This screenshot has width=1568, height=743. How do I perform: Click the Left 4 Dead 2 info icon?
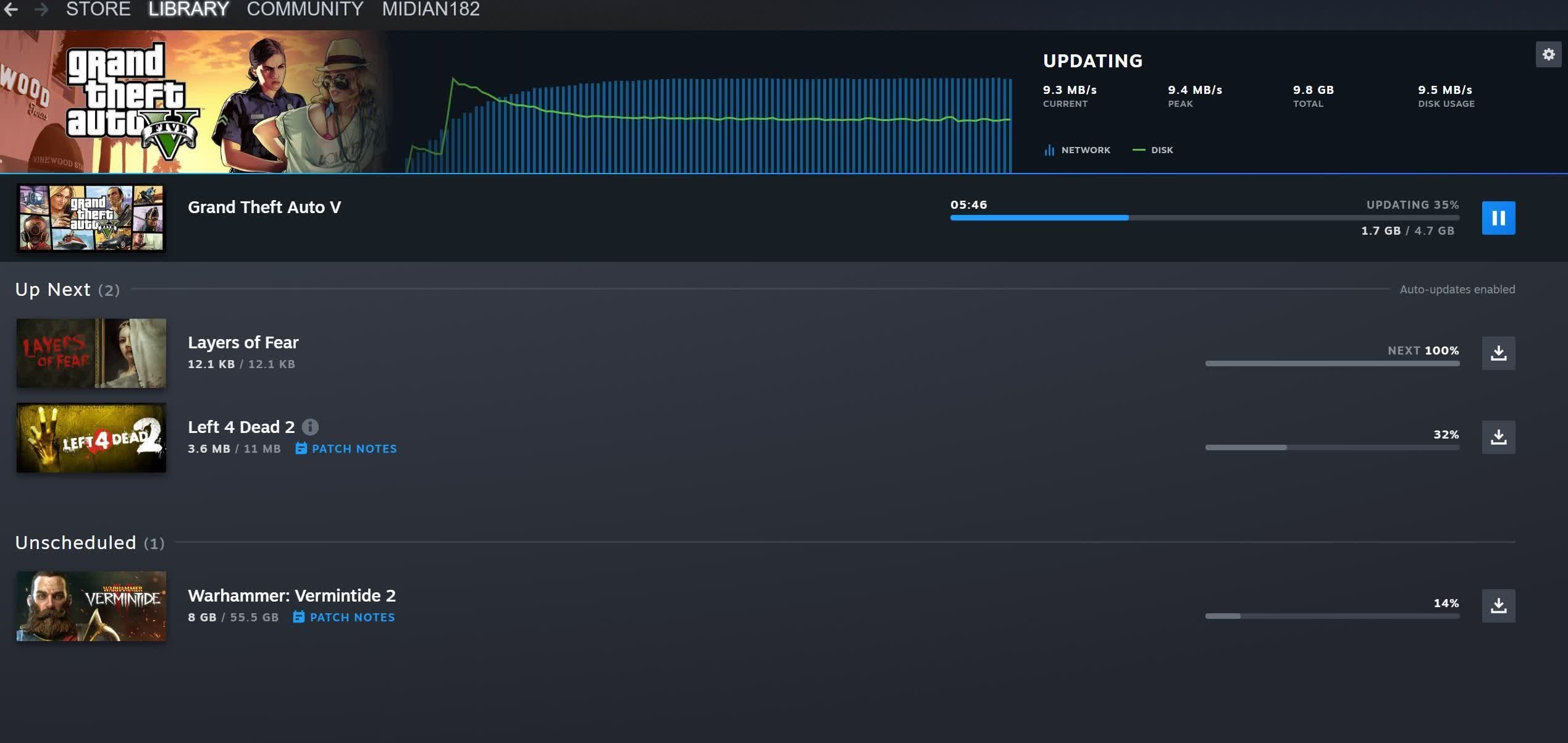[310, 427]
